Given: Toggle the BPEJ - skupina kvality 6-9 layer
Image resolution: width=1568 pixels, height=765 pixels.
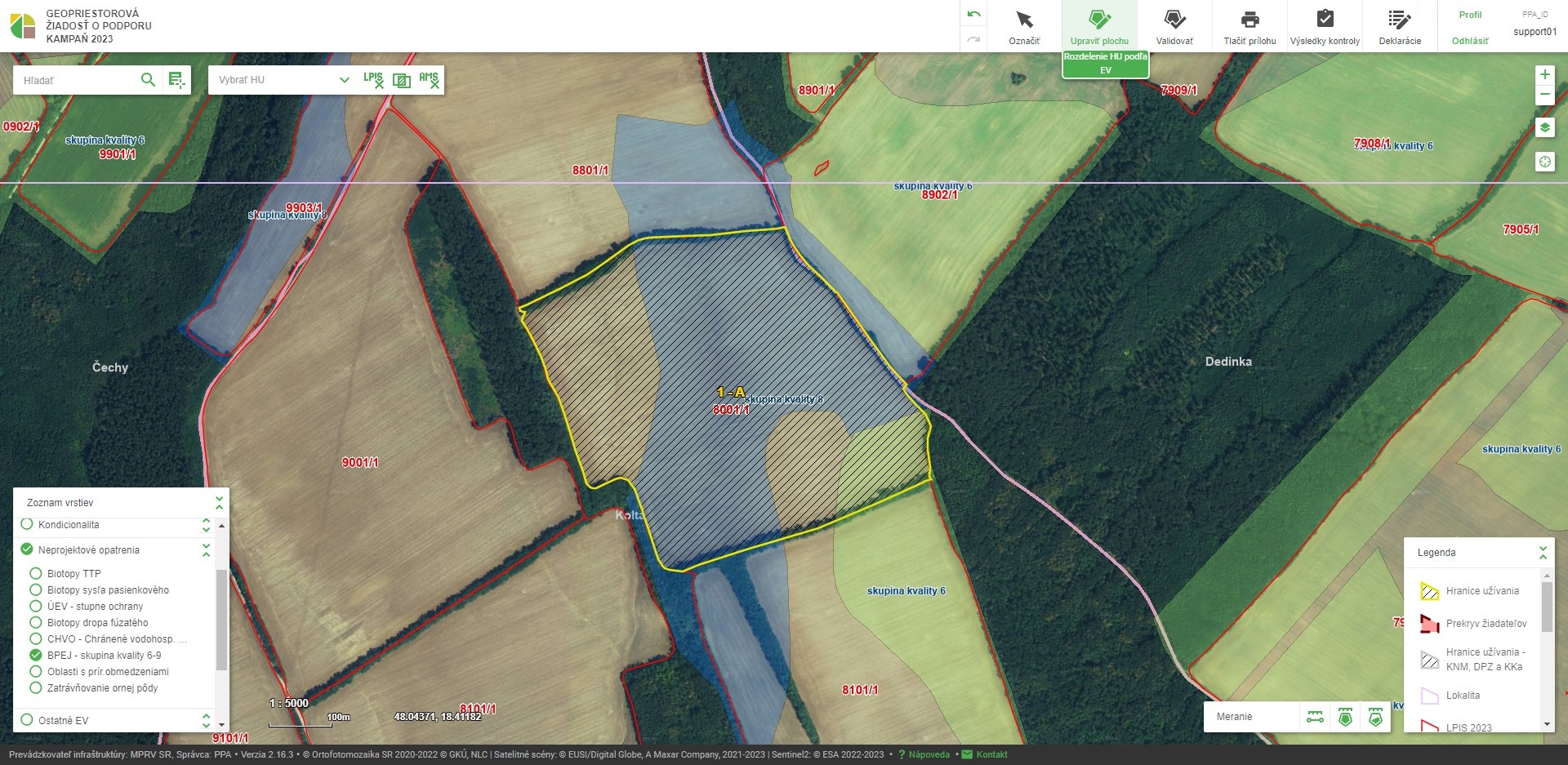Looking at the screenshot, I should click(36, 655).
